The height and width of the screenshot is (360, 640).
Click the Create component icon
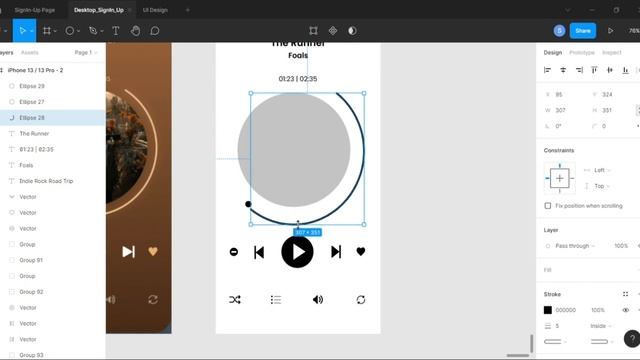coord(333,31)
